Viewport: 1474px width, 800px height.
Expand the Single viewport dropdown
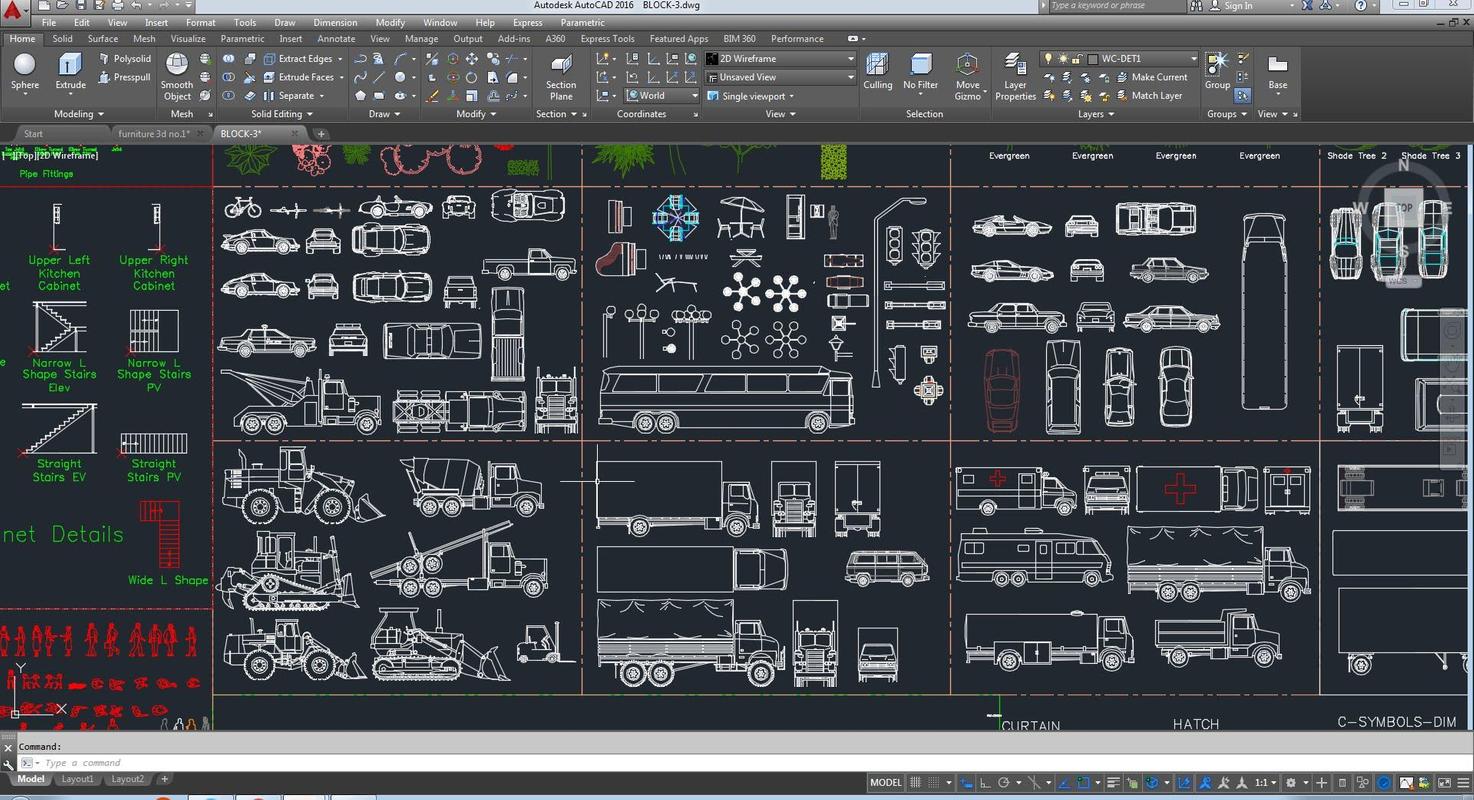coord(750,96)
